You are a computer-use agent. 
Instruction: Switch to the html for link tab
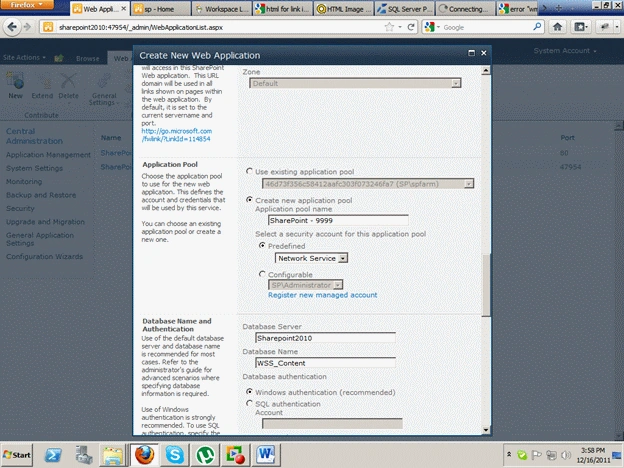[x=283, y=8]
